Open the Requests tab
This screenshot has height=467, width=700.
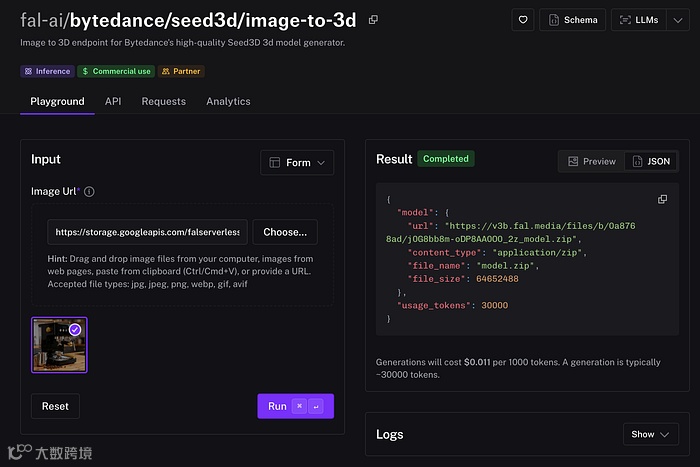[x=163, y=101]
